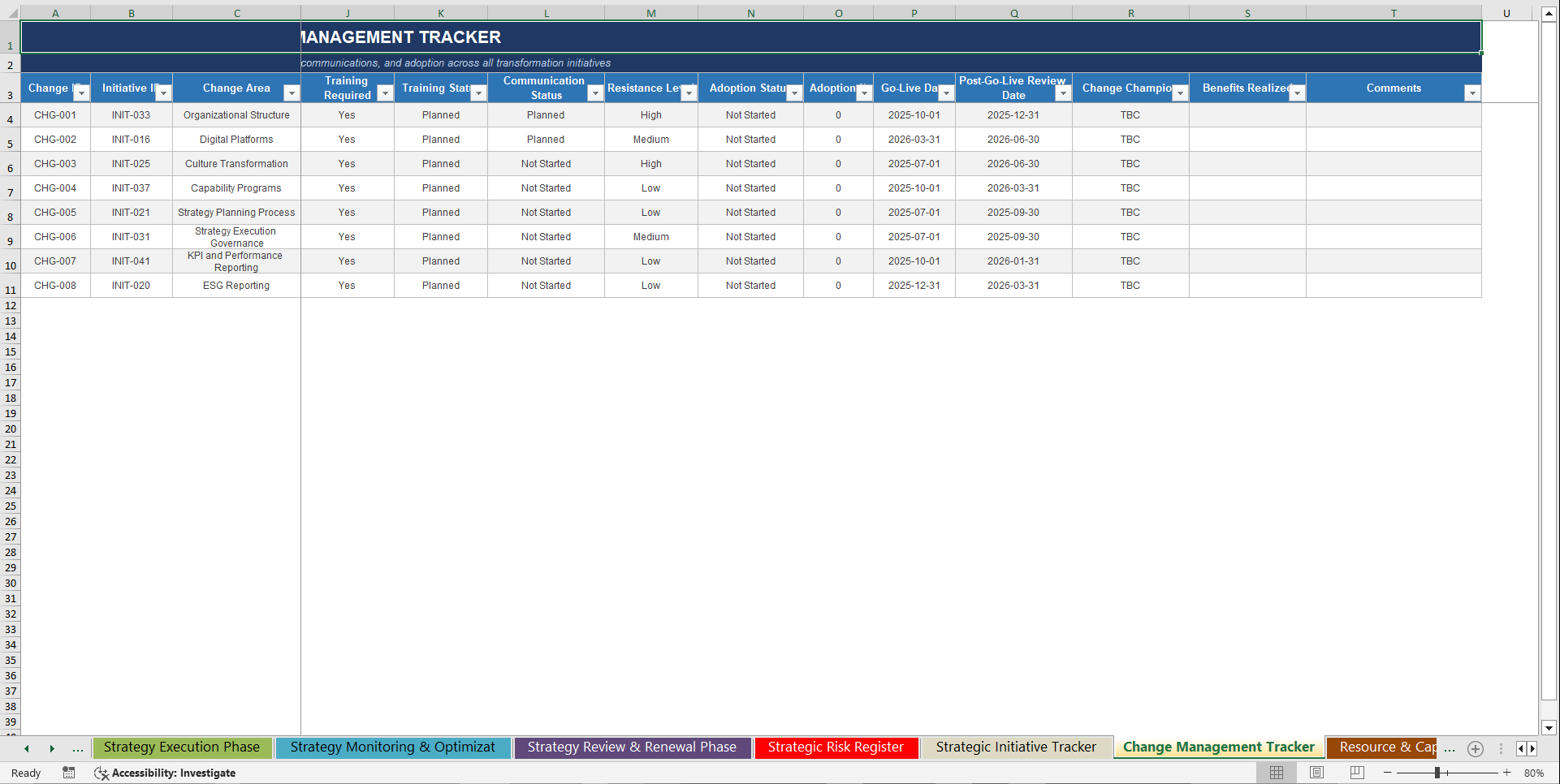Select the Medium resistance cell for CHG-006
The width and height of the screenshot is (1560, 784).
pyautogui.click(x=651, y=237)
